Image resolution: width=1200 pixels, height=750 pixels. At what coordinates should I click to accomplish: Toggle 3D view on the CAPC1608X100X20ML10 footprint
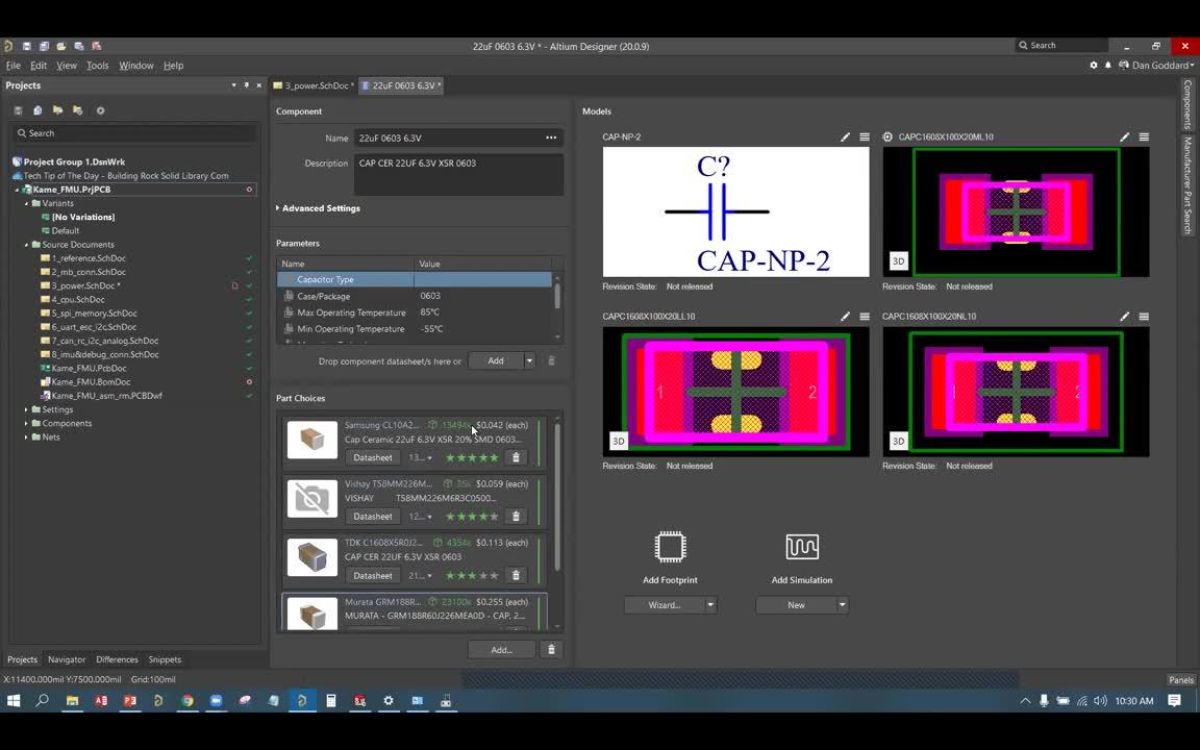(898, 262)
